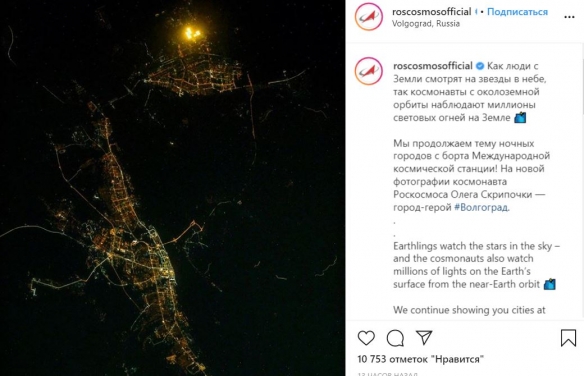Like the post with heart icon

click(x=366, y=338)
